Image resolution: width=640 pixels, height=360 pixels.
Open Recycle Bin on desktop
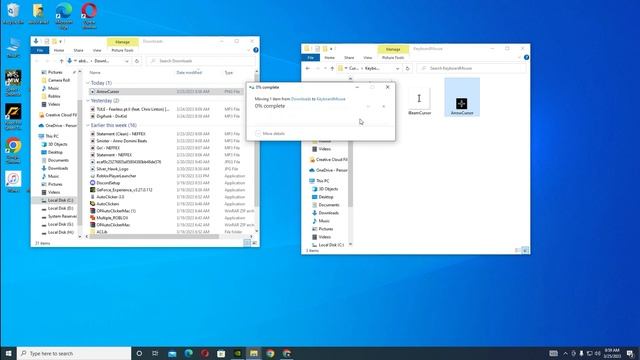[x=13, y=13]
